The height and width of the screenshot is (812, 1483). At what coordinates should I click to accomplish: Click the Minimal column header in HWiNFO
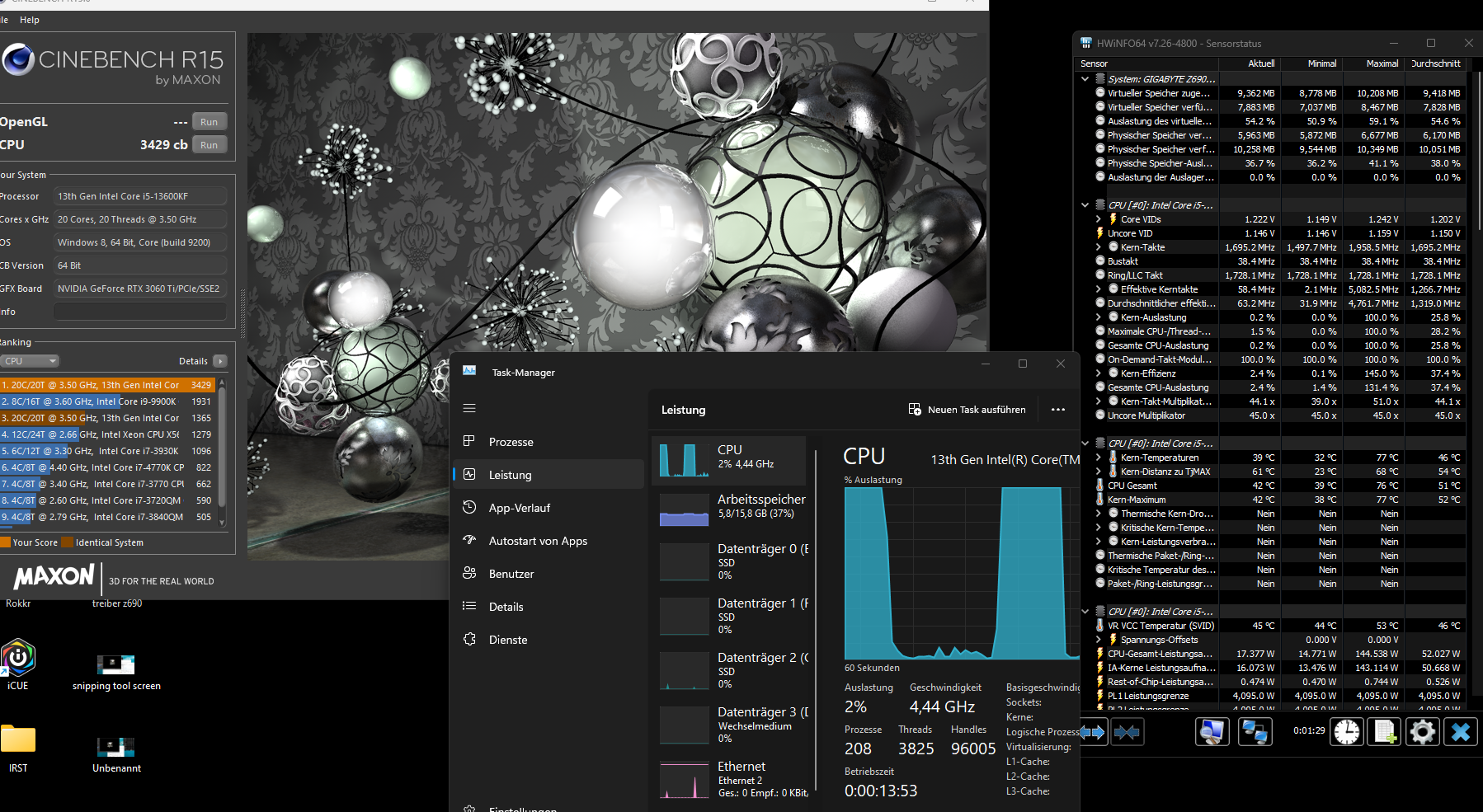[1312, 63]
